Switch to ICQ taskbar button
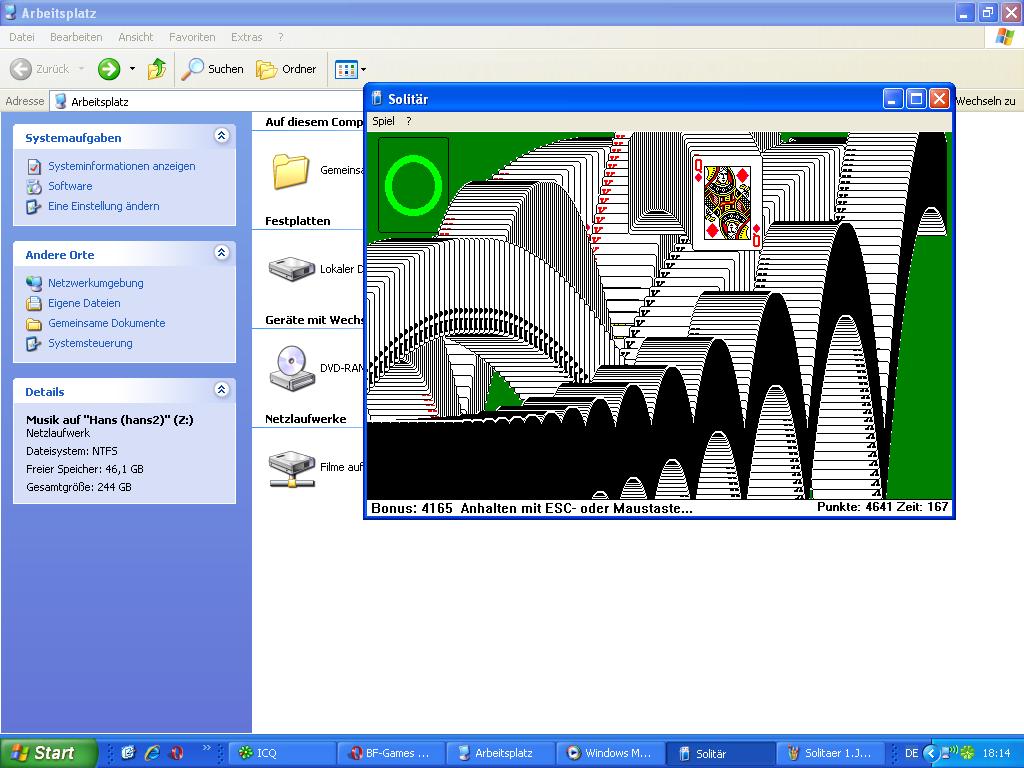1024x768 pixels. point(282,753)
